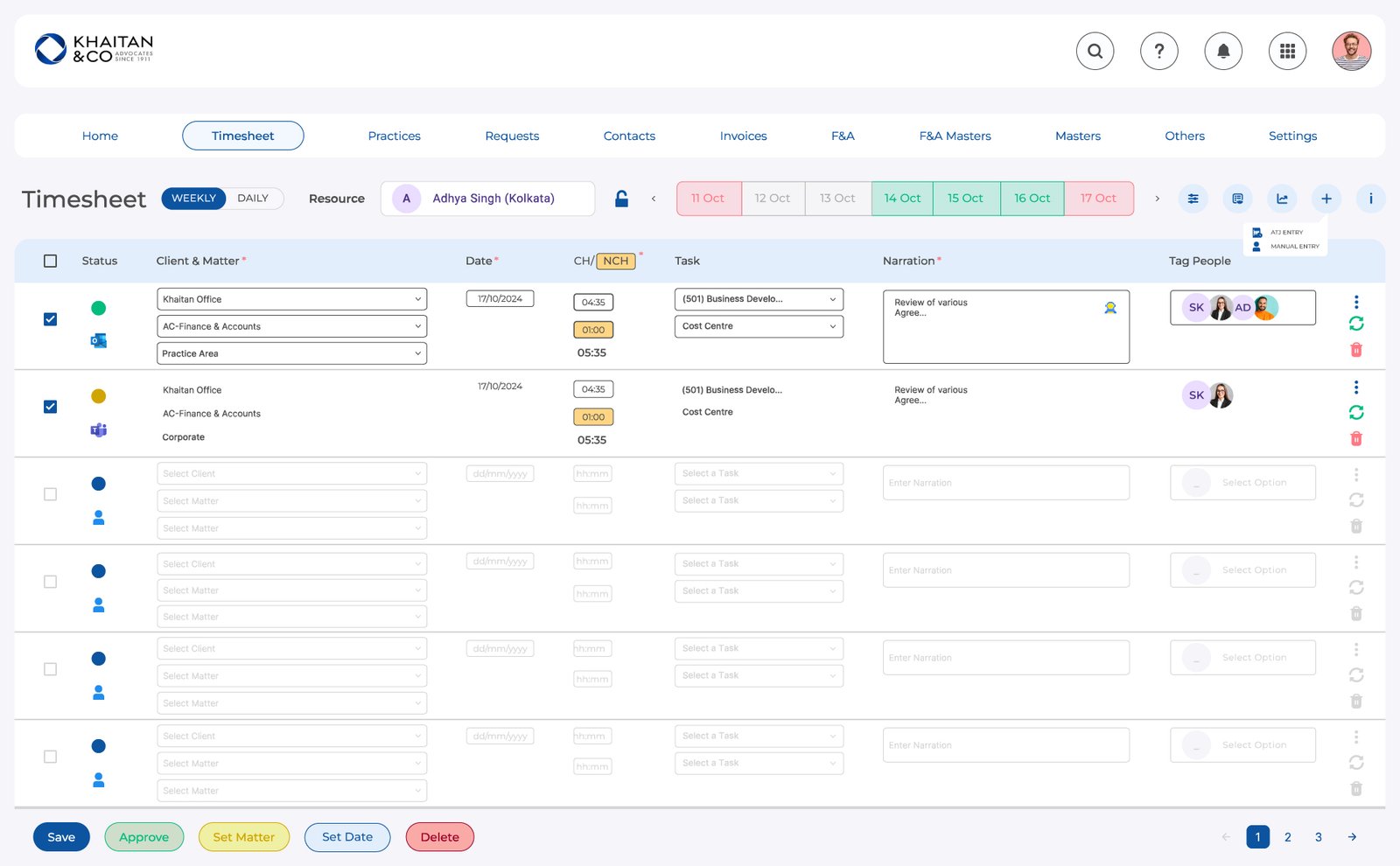Viewport: 1400px width, 866px height.
Task: Click the red Delete button
Action: click(x=440, y=837)
